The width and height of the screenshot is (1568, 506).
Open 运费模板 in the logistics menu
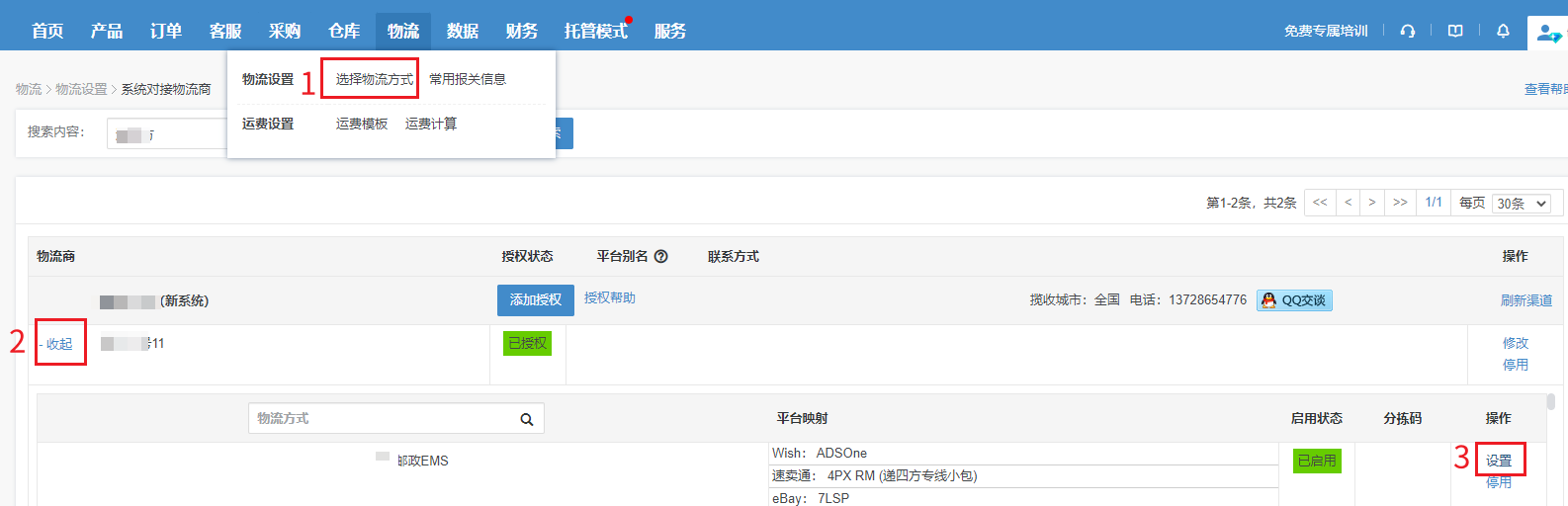[x=362, y=124]
